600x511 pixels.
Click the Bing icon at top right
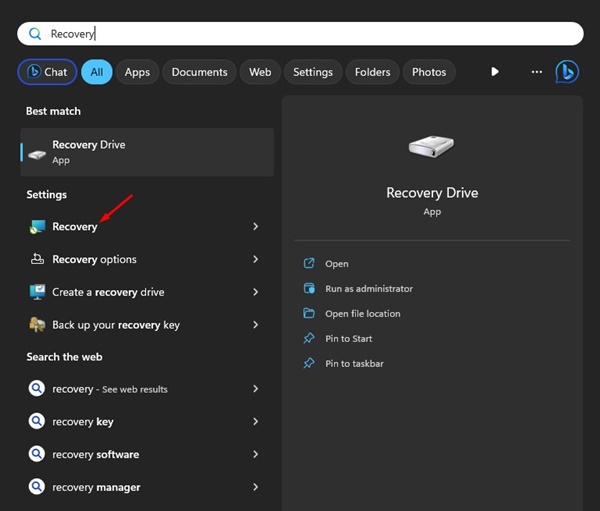point(567,72)
